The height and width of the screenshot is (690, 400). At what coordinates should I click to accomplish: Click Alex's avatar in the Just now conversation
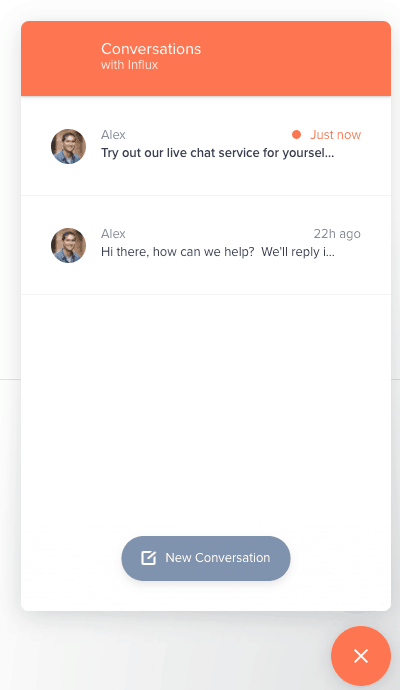coord(68,147)
